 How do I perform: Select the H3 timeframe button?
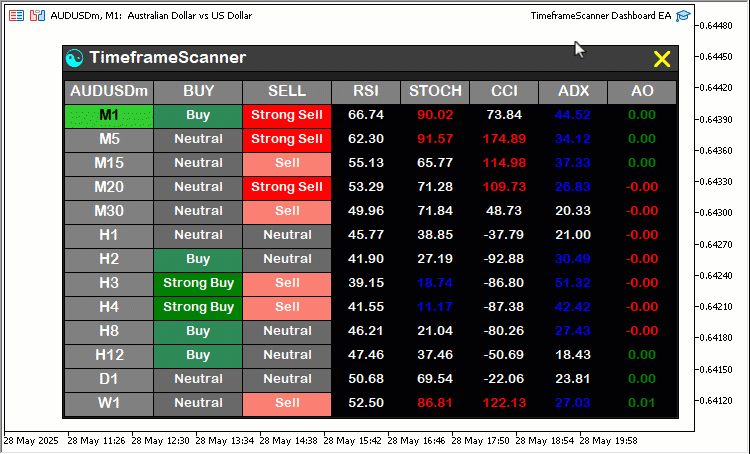(109, 284)
